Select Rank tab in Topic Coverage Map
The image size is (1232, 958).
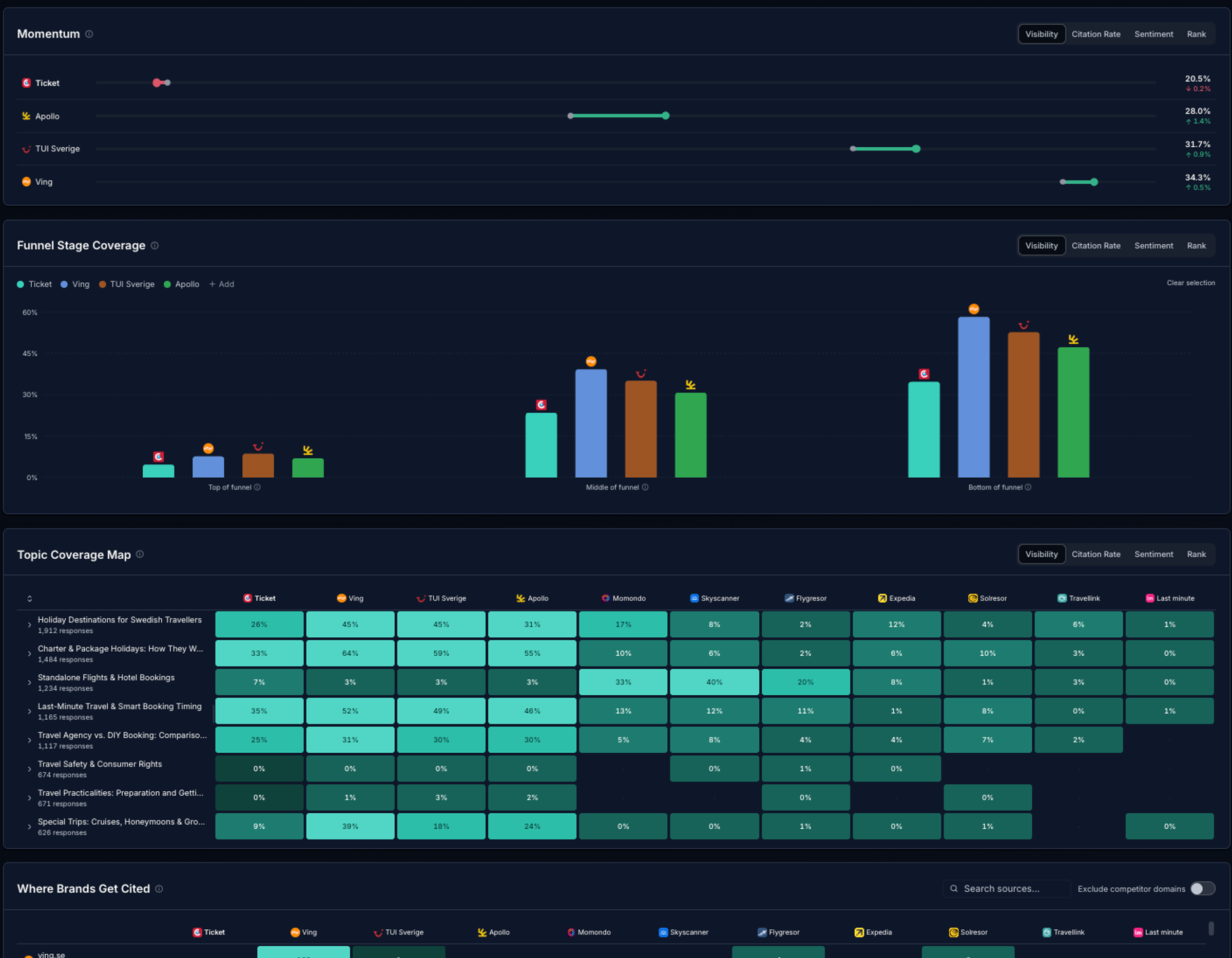1196,554
